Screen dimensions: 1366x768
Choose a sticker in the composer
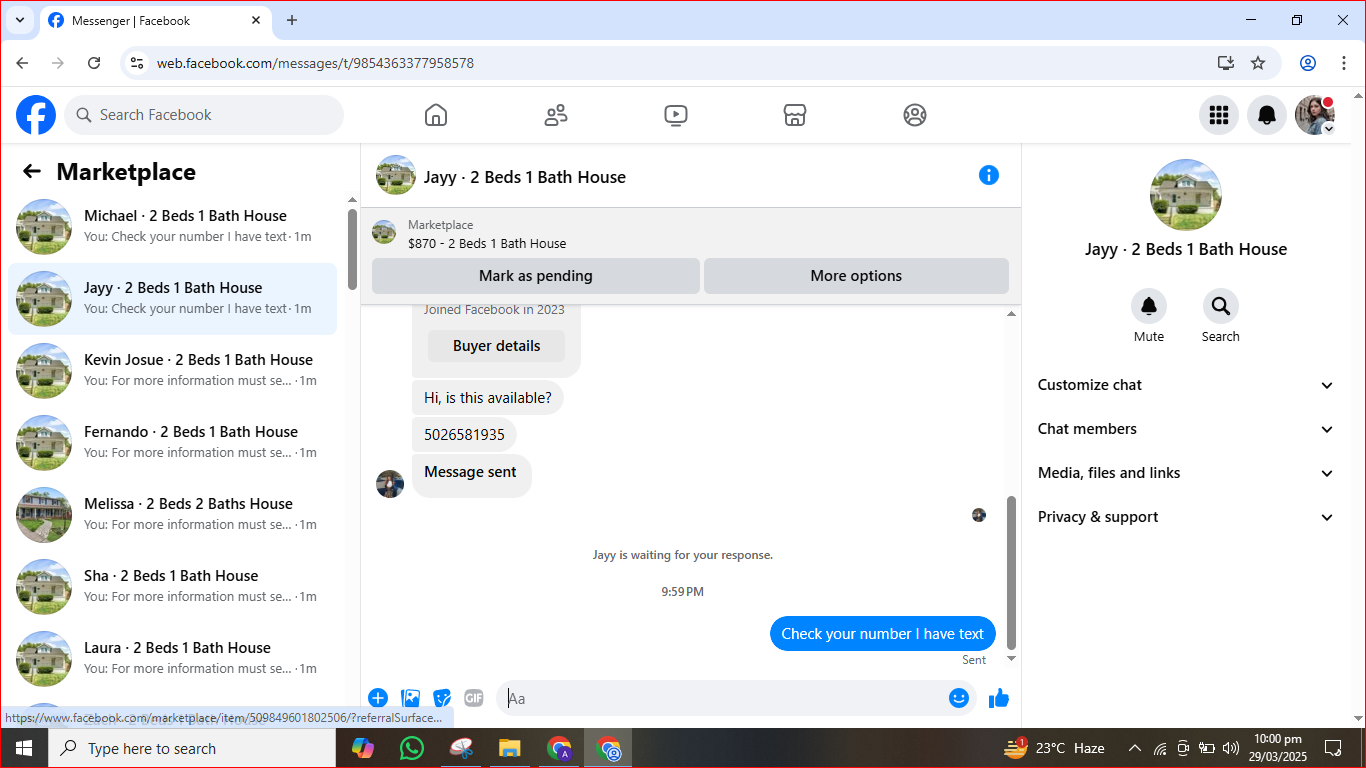[442, 698]
